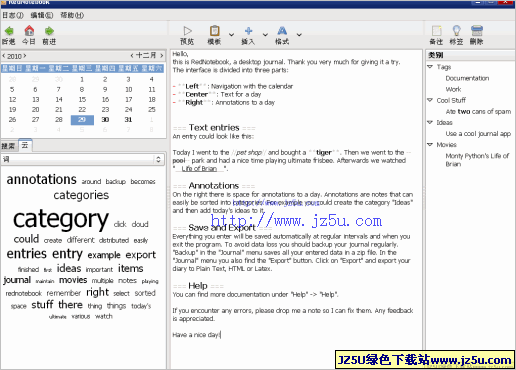Select Monty Python's Life of Brian entry

(477, 160)
